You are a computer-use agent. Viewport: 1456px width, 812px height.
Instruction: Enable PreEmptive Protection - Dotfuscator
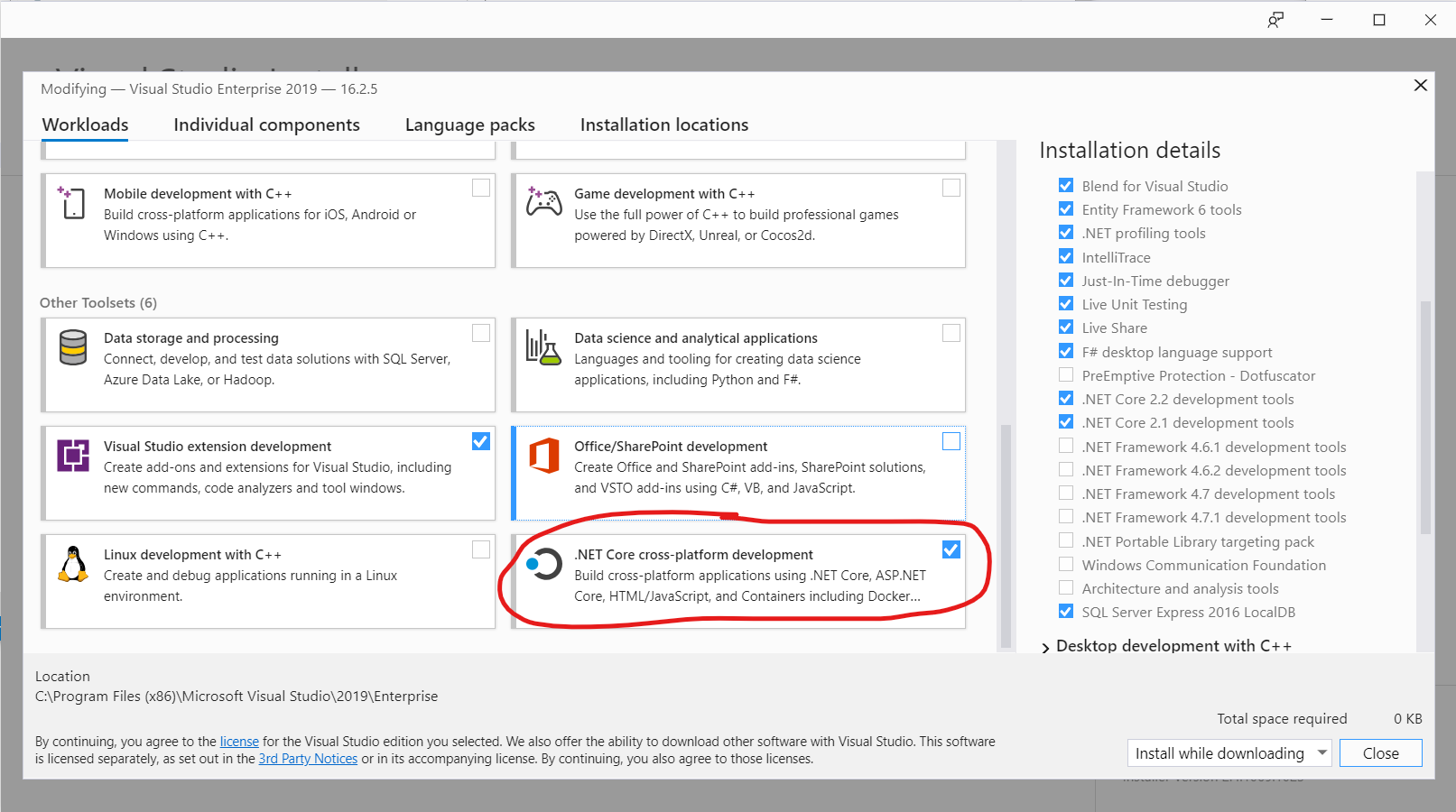1066,375
